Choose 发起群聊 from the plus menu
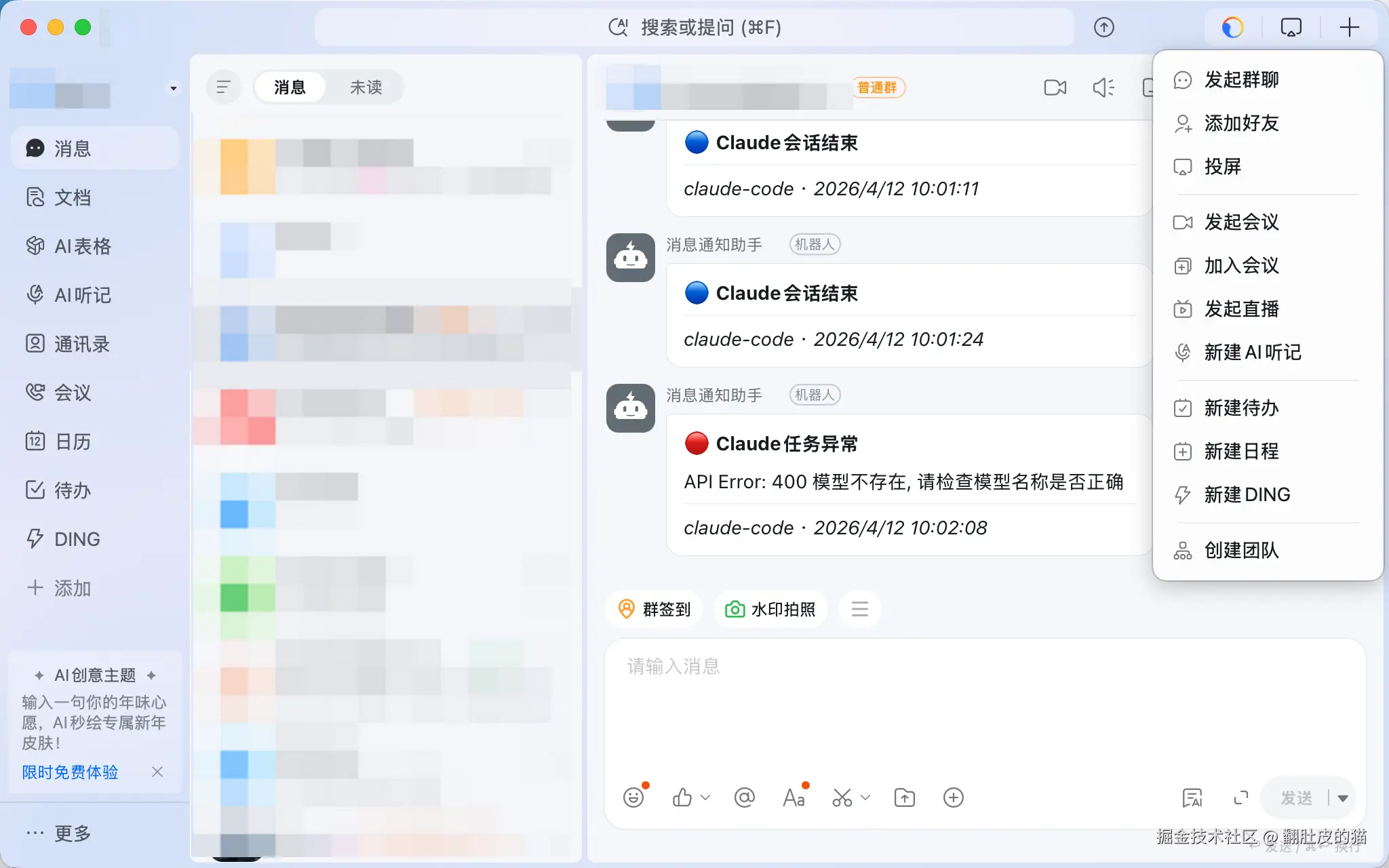 coord(1241,80)
